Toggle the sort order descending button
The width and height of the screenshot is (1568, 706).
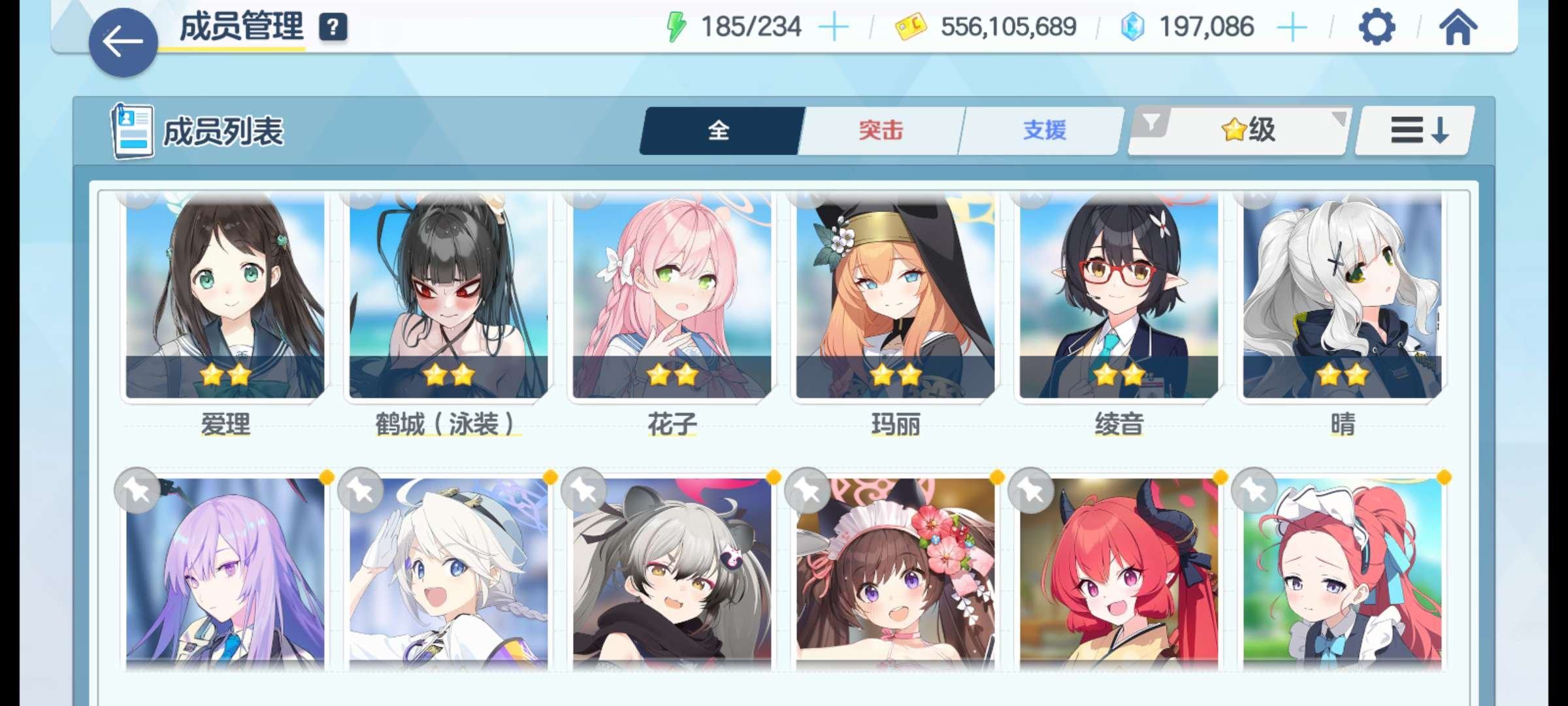[1415, 130]
